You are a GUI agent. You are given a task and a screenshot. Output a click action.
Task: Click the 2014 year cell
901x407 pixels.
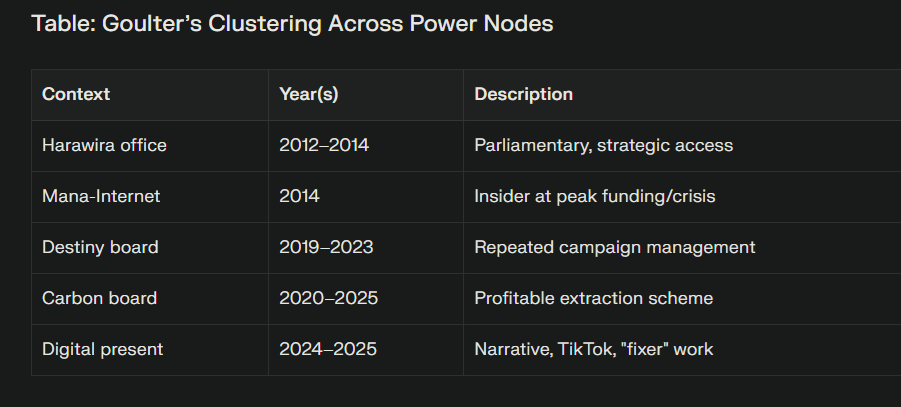299,196
